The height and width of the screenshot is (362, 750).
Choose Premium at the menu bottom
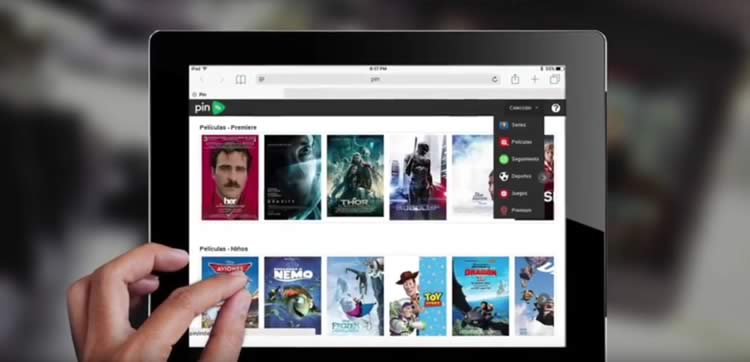[x=519, y=210]
